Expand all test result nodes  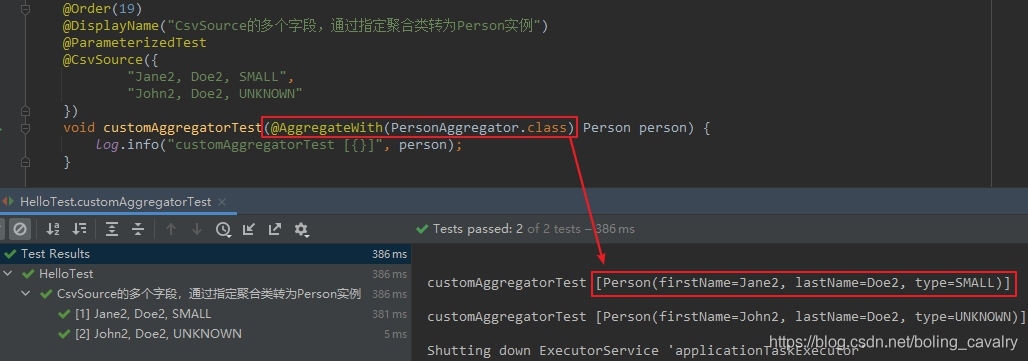click(x=112, y=229)
